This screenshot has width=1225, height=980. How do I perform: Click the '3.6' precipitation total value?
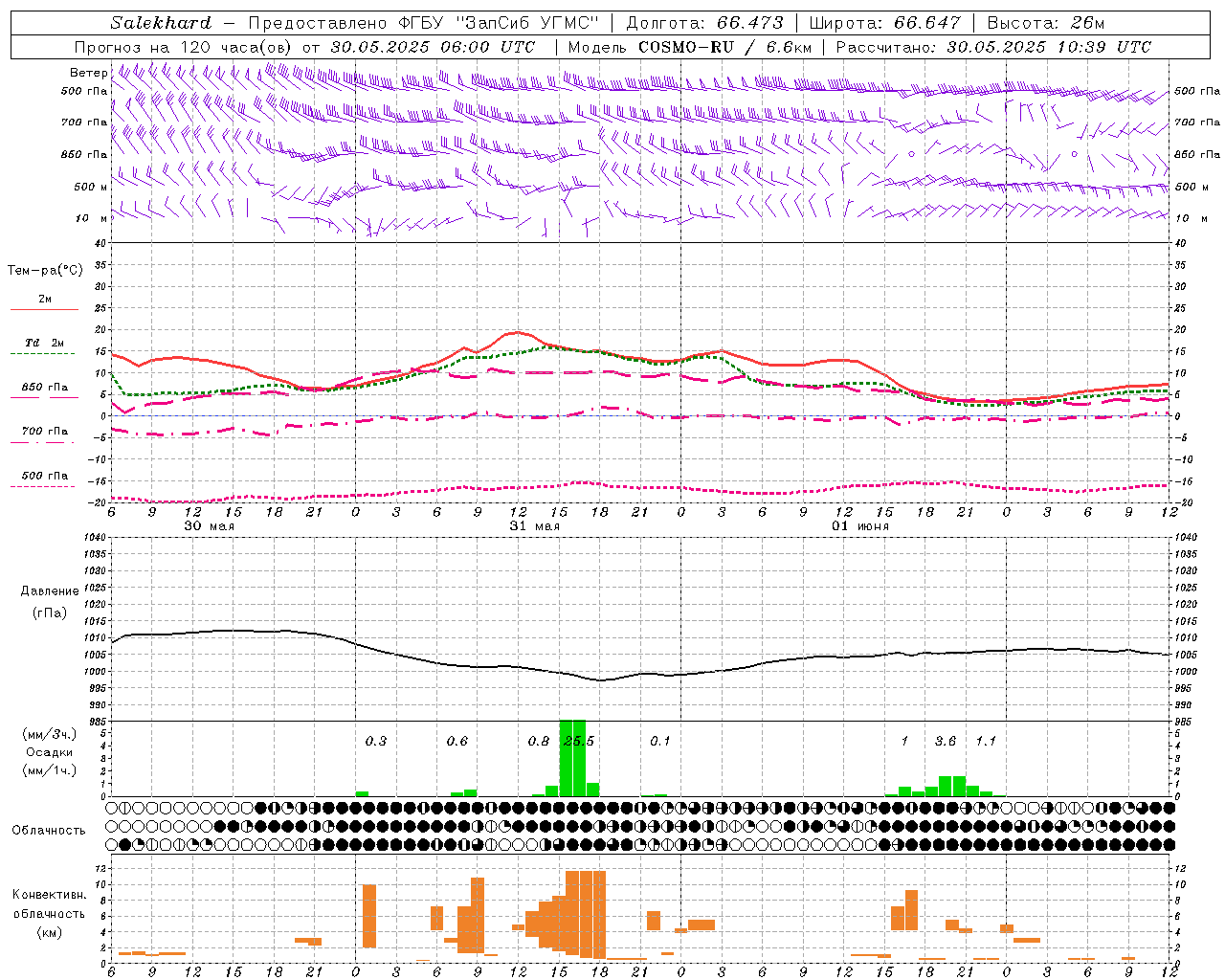[946, 742]
